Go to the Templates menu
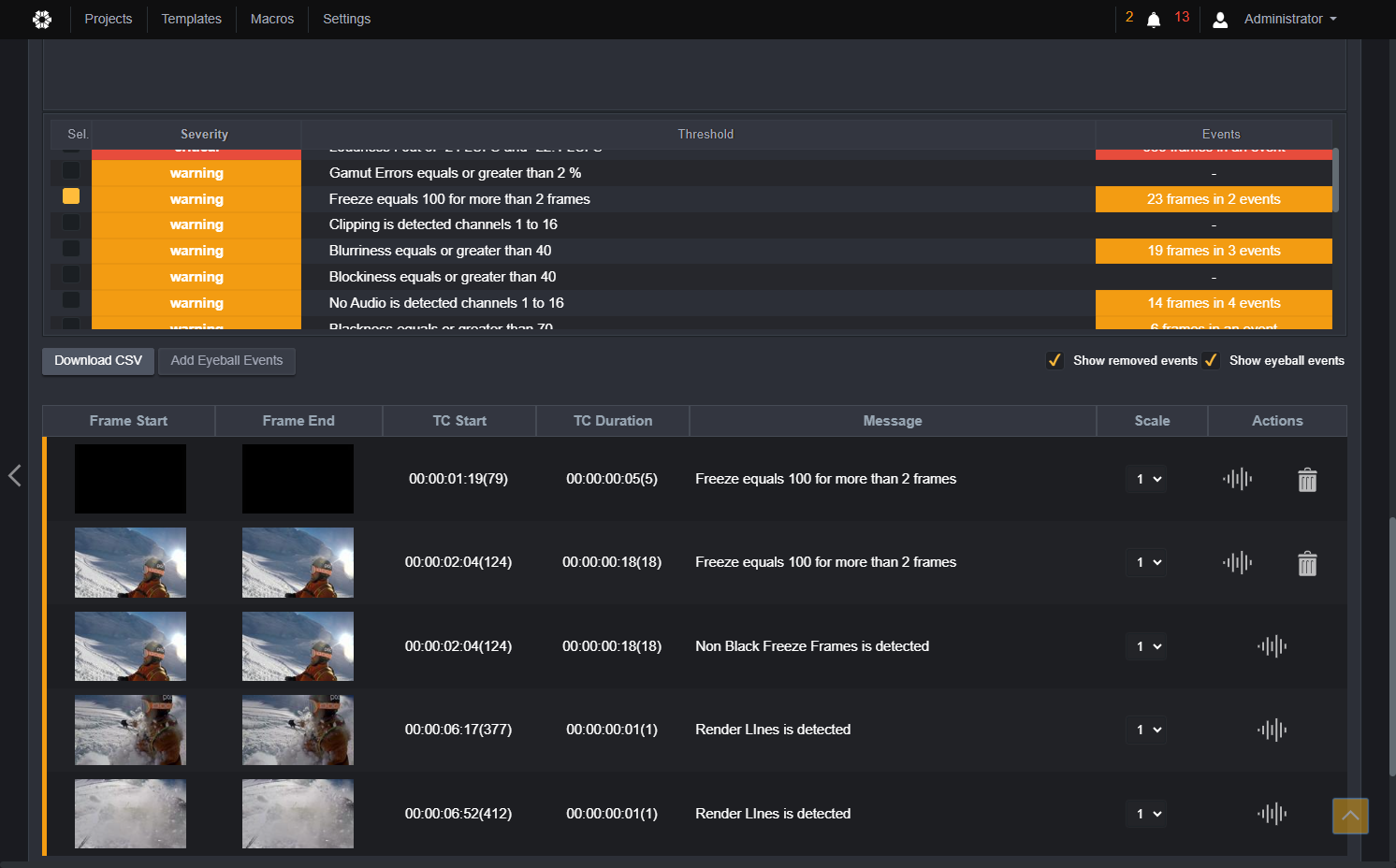 pos(192,19)
